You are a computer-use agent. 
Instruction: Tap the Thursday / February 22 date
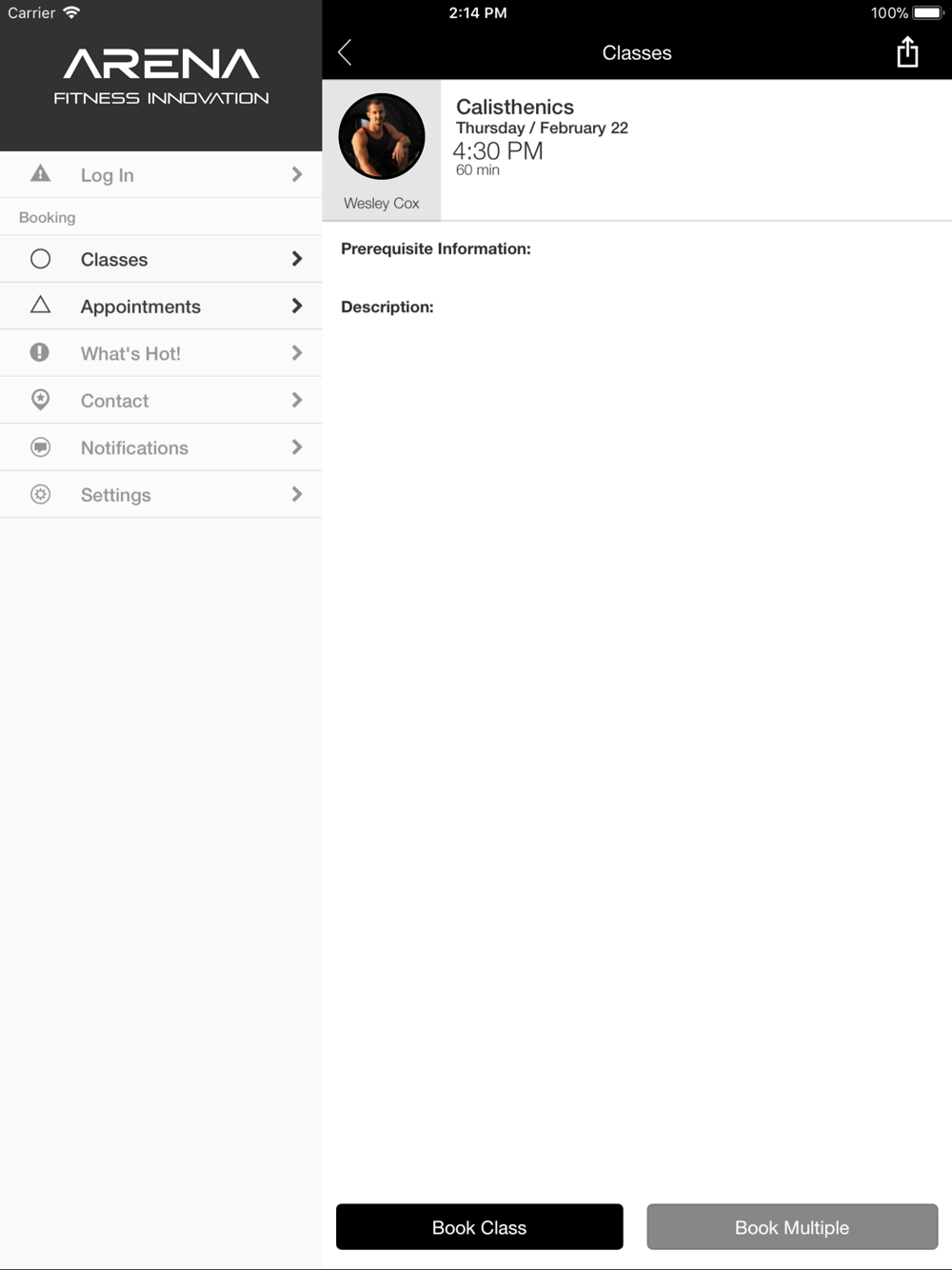point(542,128)
